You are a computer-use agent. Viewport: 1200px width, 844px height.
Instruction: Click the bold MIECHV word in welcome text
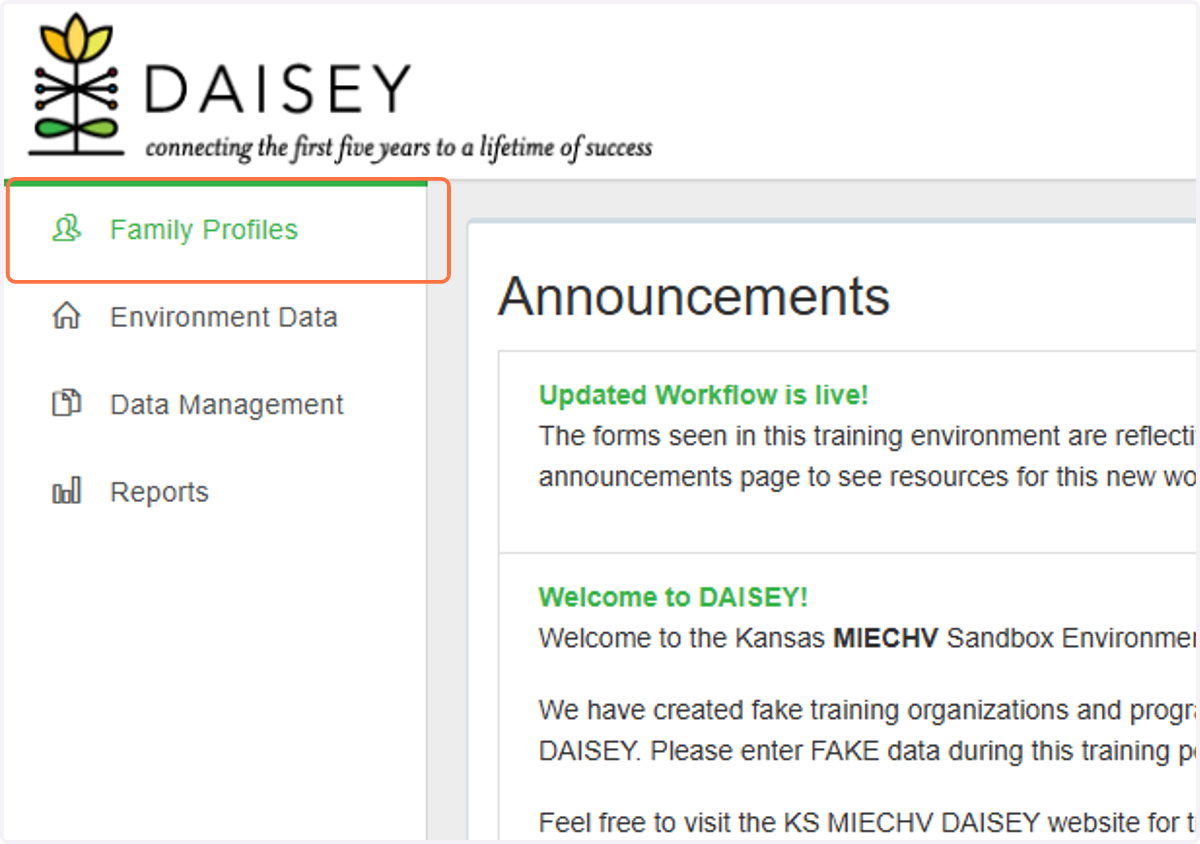pyautogui.click(x=885, y=638)
